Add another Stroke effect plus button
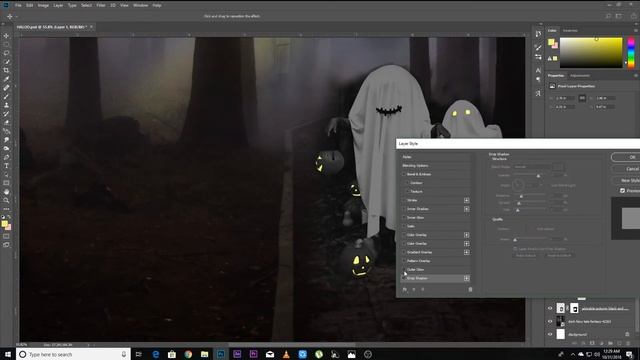The image size is (640, 360). (x=467, y=200)
